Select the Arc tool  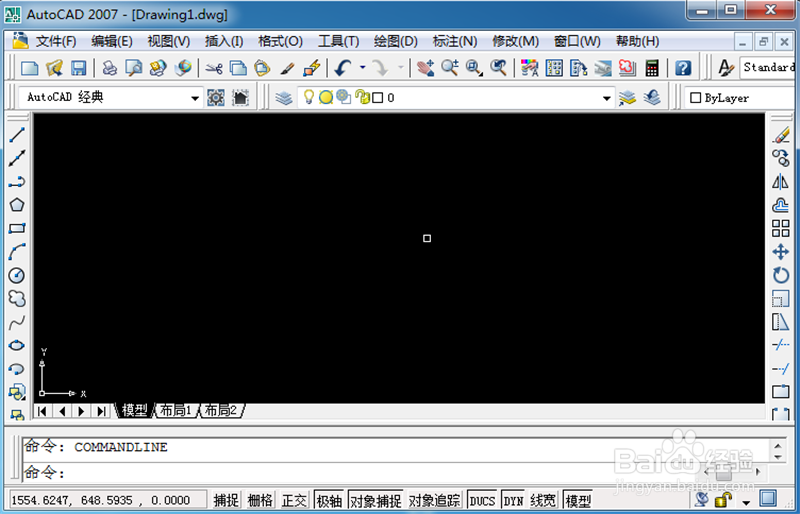click(17, 252)
